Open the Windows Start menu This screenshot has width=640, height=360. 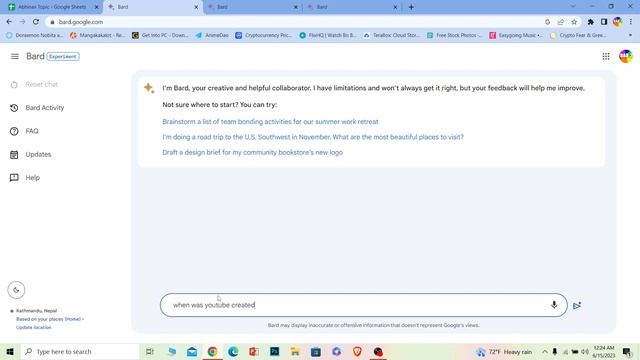[x=10, y=351]
